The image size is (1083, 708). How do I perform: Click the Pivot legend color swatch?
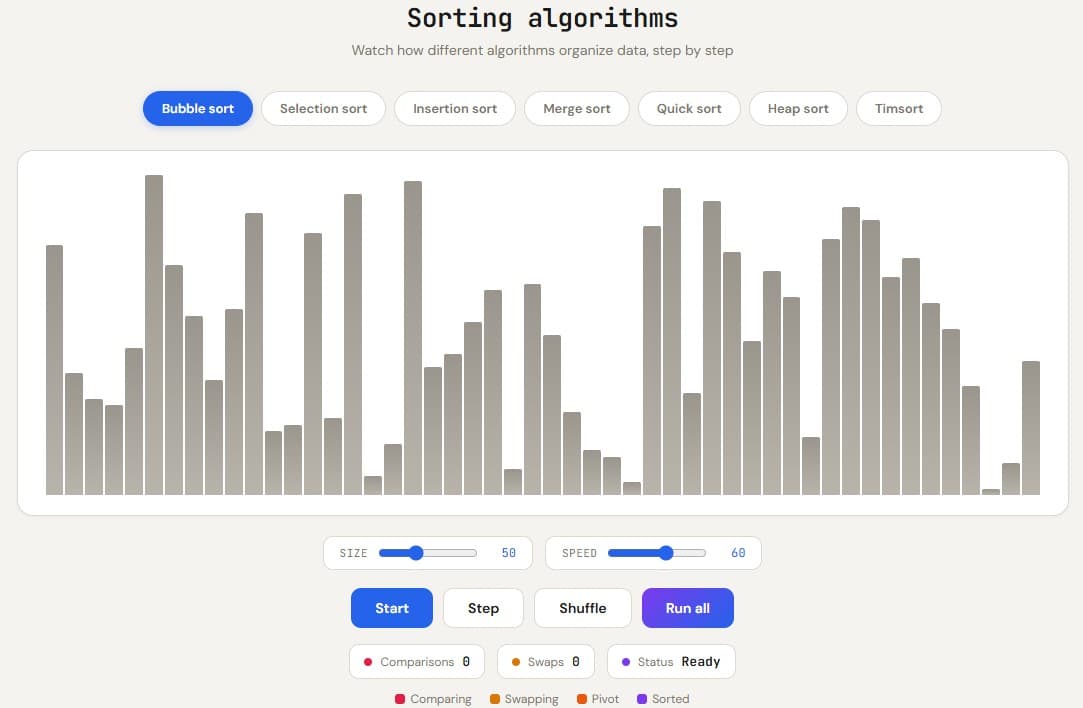(582, 699)
